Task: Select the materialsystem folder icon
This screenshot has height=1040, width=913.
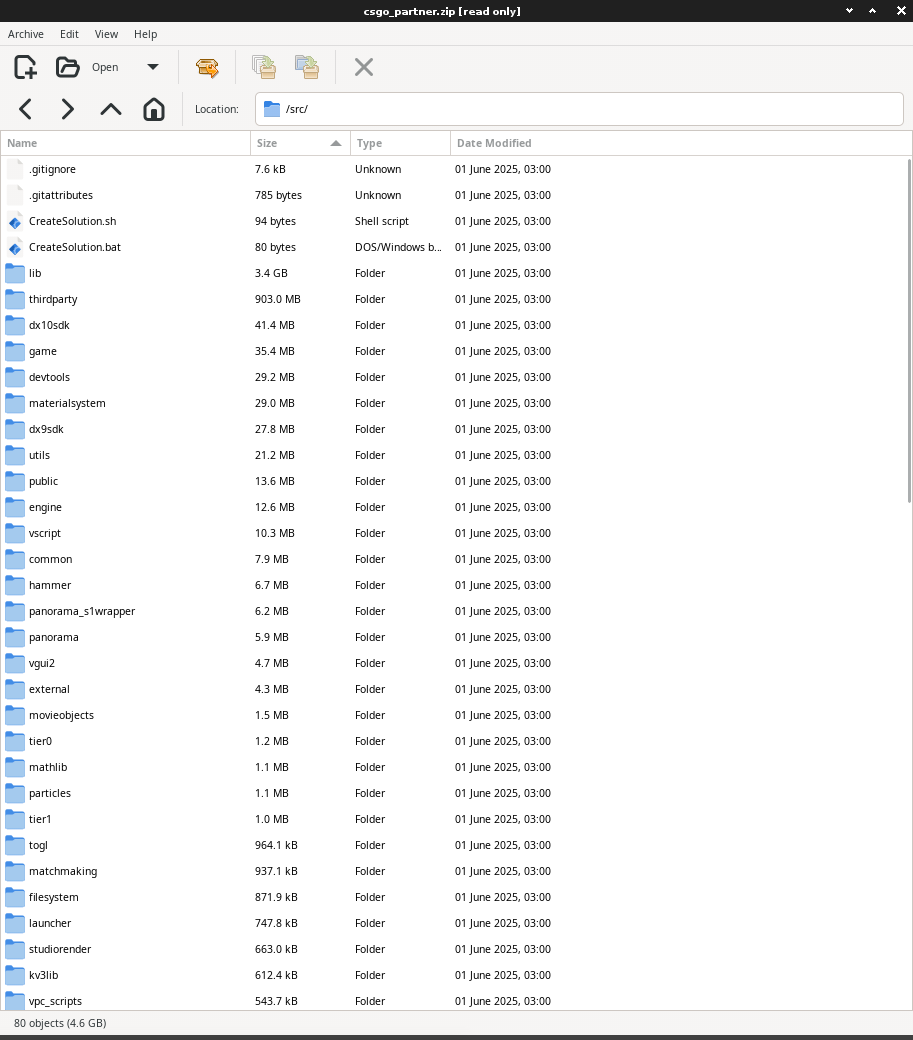Action: (15, 403)
